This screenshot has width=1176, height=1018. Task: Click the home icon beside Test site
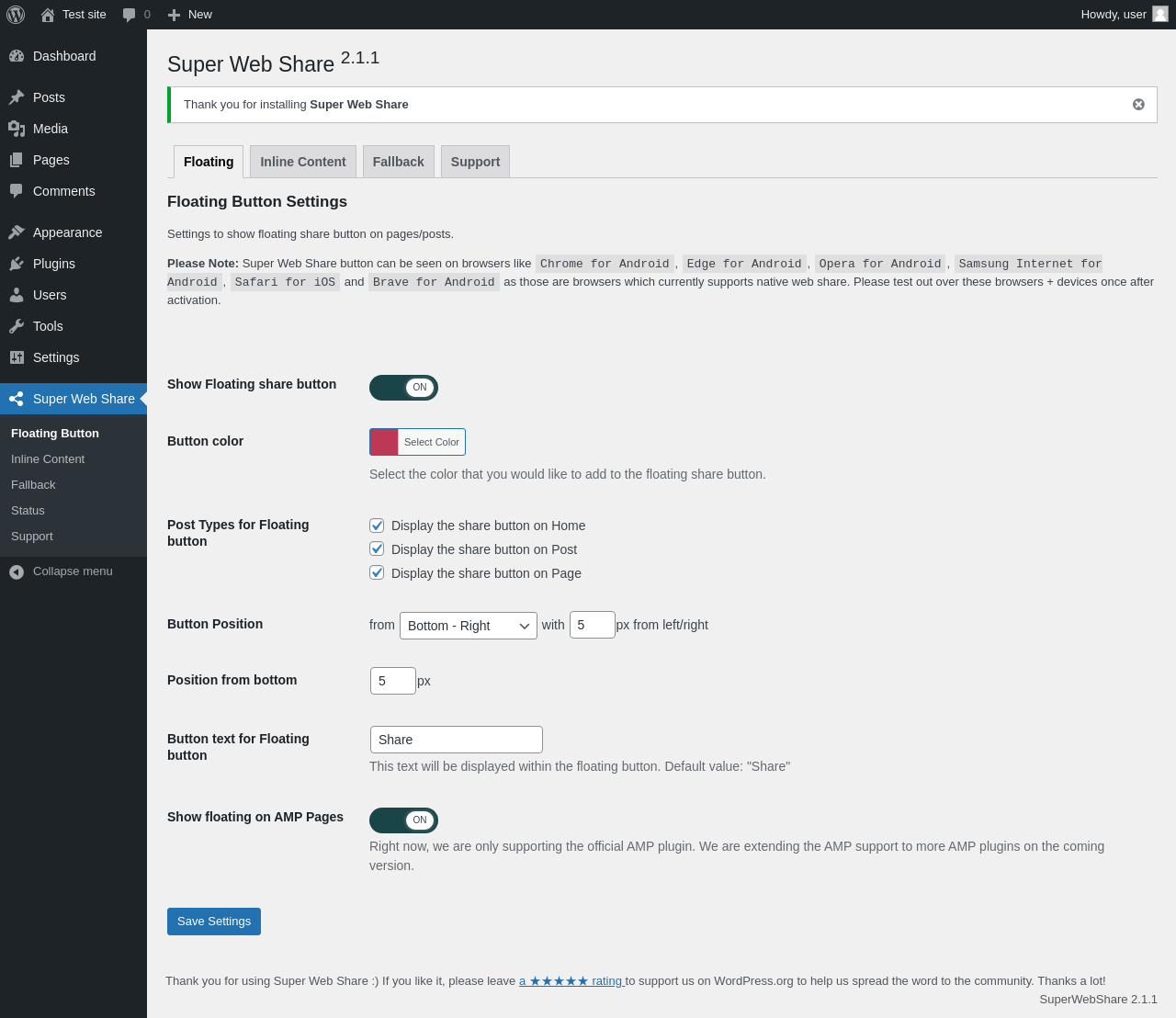pos(48,15)
